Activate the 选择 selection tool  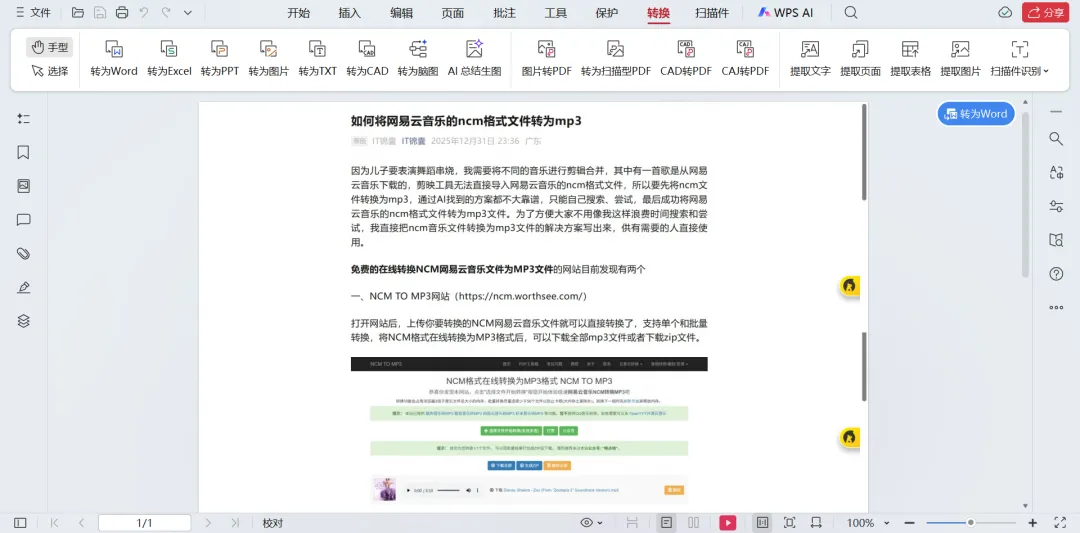point(50,70)
